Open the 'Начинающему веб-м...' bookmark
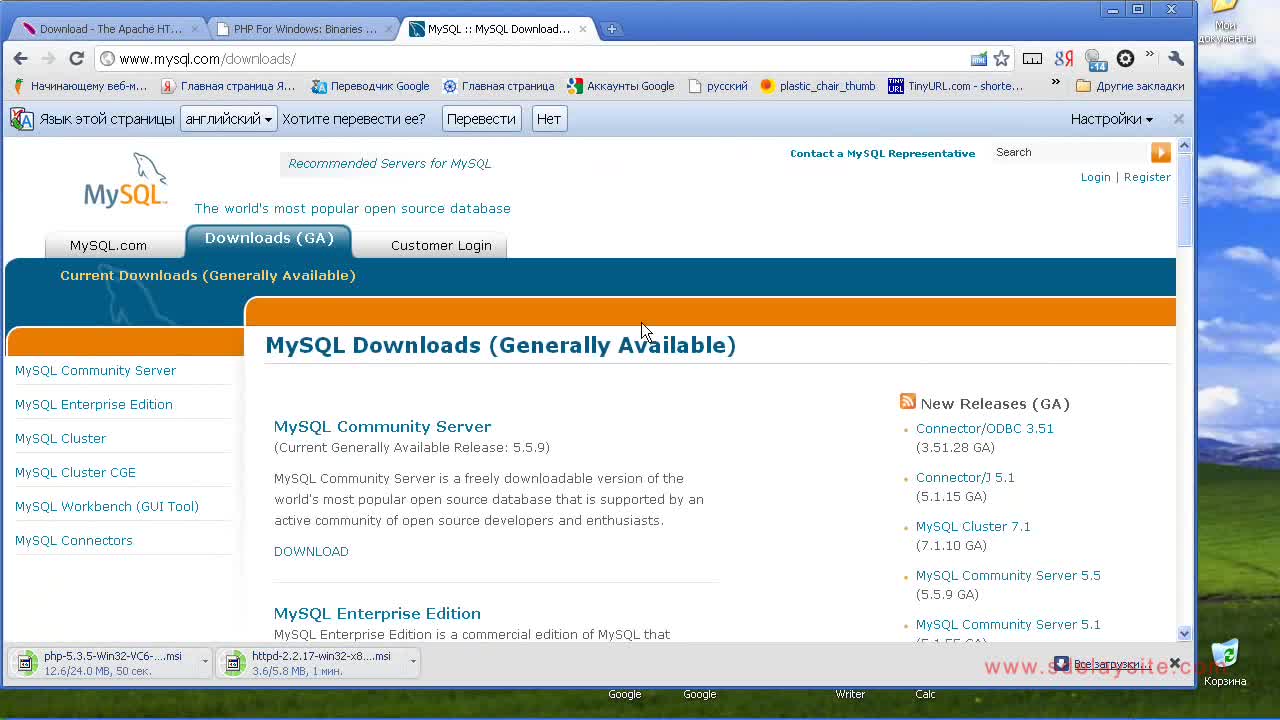This screenshot has height=720, width=1280. tap(79, 86)
